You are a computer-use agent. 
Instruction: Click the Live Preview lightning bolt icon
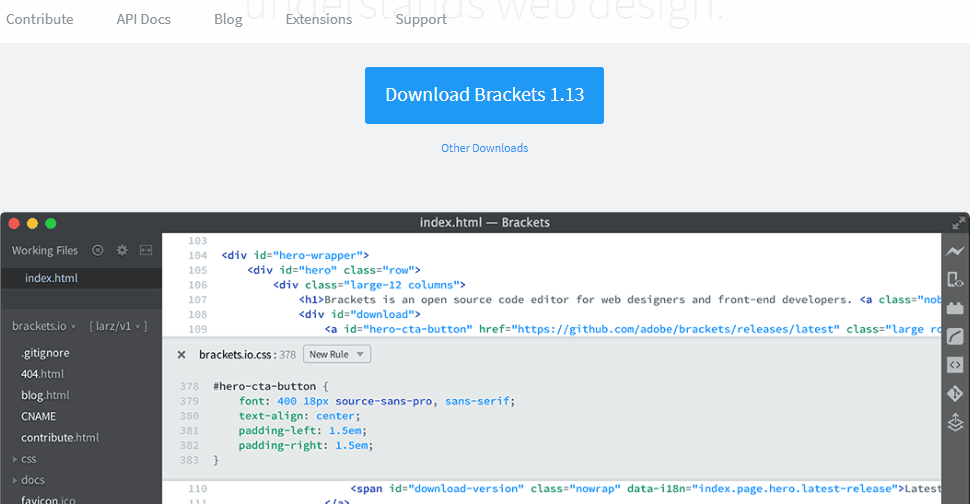tap(955, 251)
